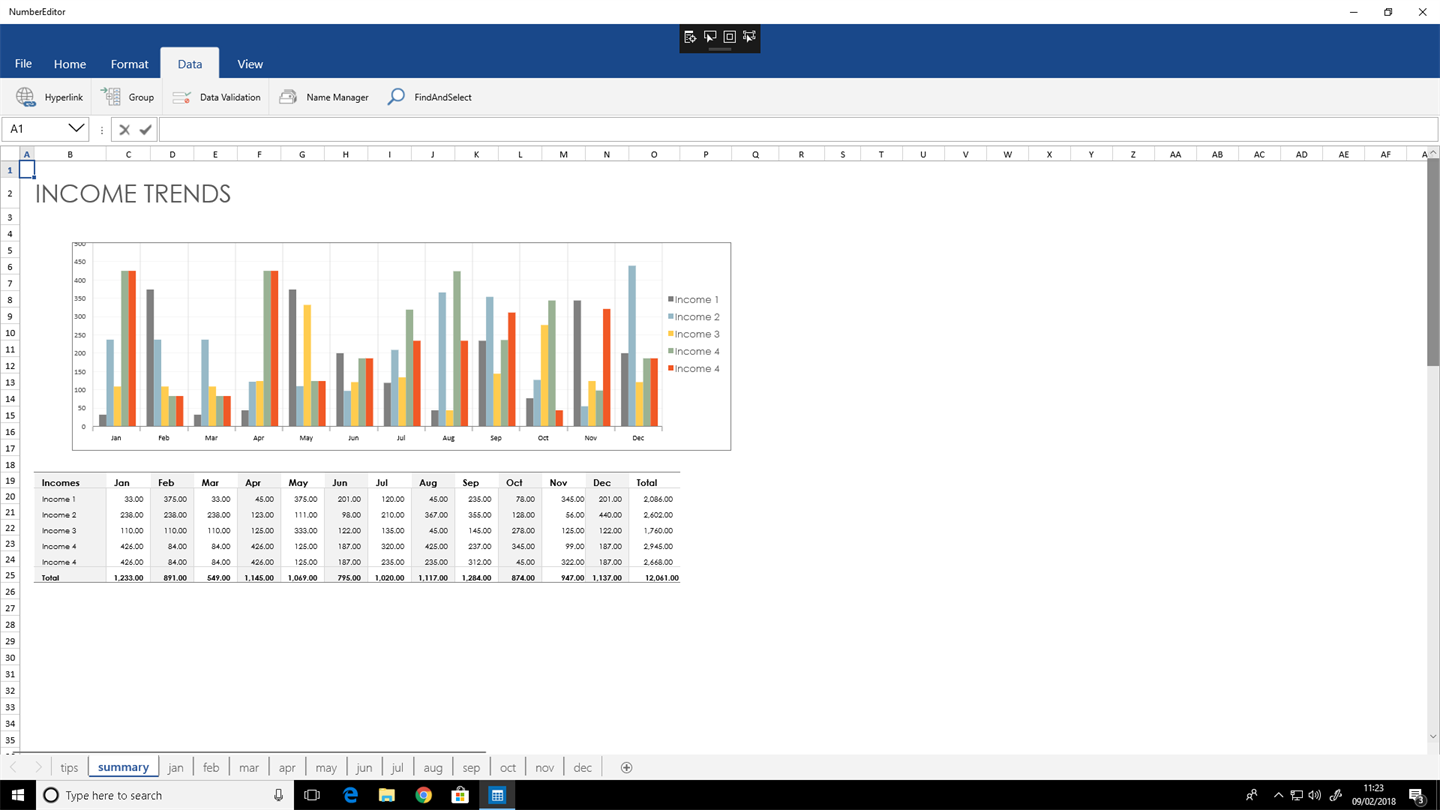Open the aug sheet tab
The image size is (1440, 810).
(433, 768)
